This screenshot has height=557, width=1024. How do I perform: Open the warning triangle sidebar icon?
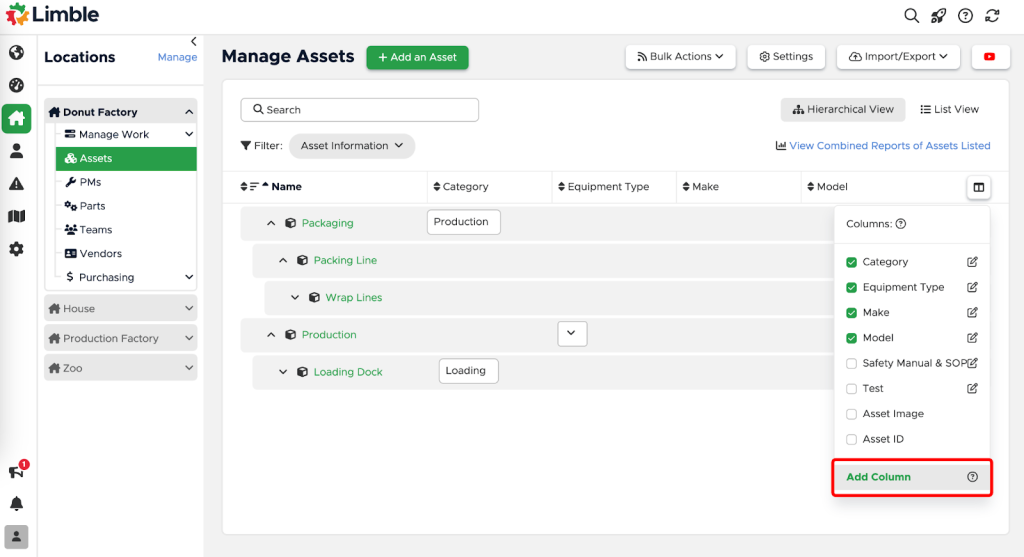click(16, 183)
